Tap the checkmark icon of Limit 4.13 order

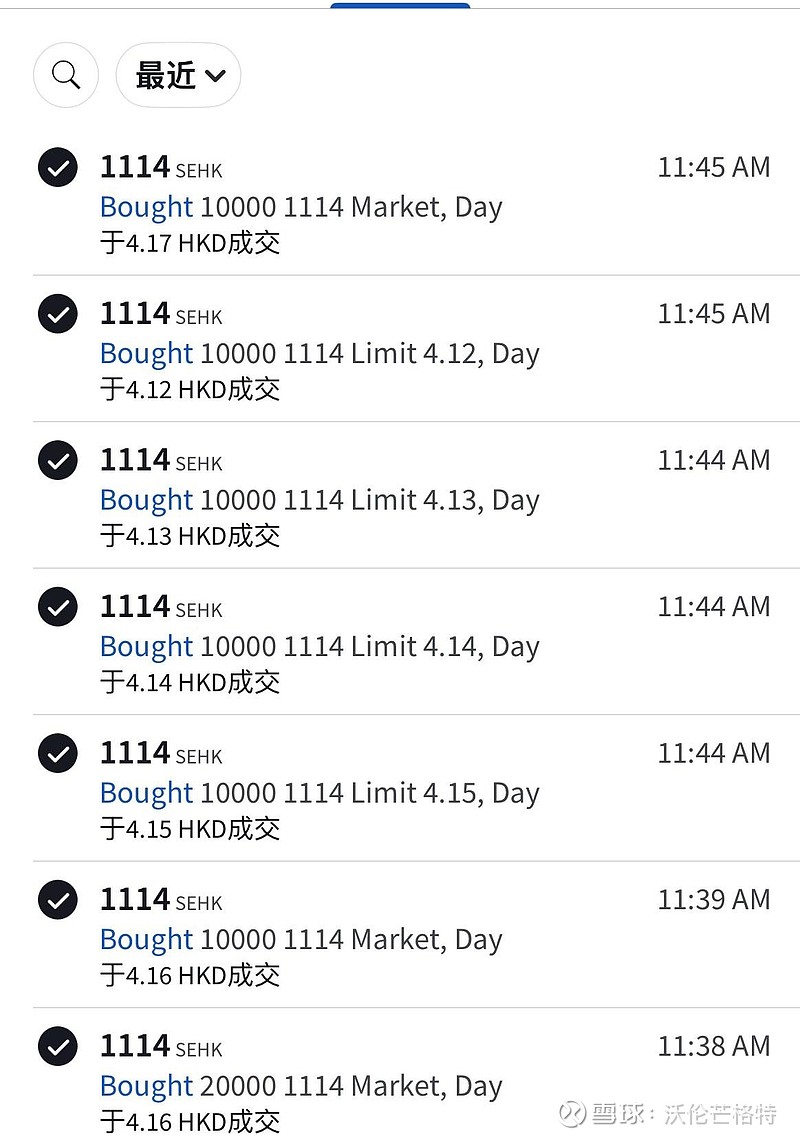click(x=58, y=461)
